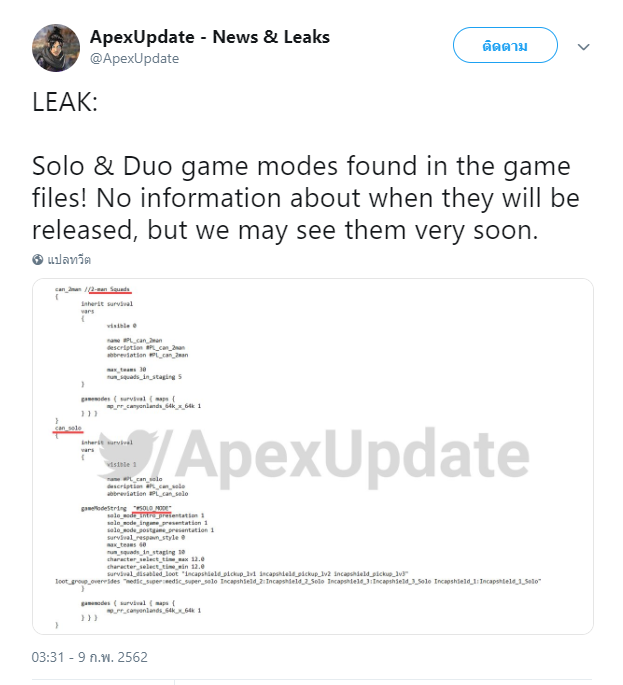The height and width of the screenshot is (685, 623).
Task: Click the "num_squads_in_staging 5" line
Action: tap(144, 377)
